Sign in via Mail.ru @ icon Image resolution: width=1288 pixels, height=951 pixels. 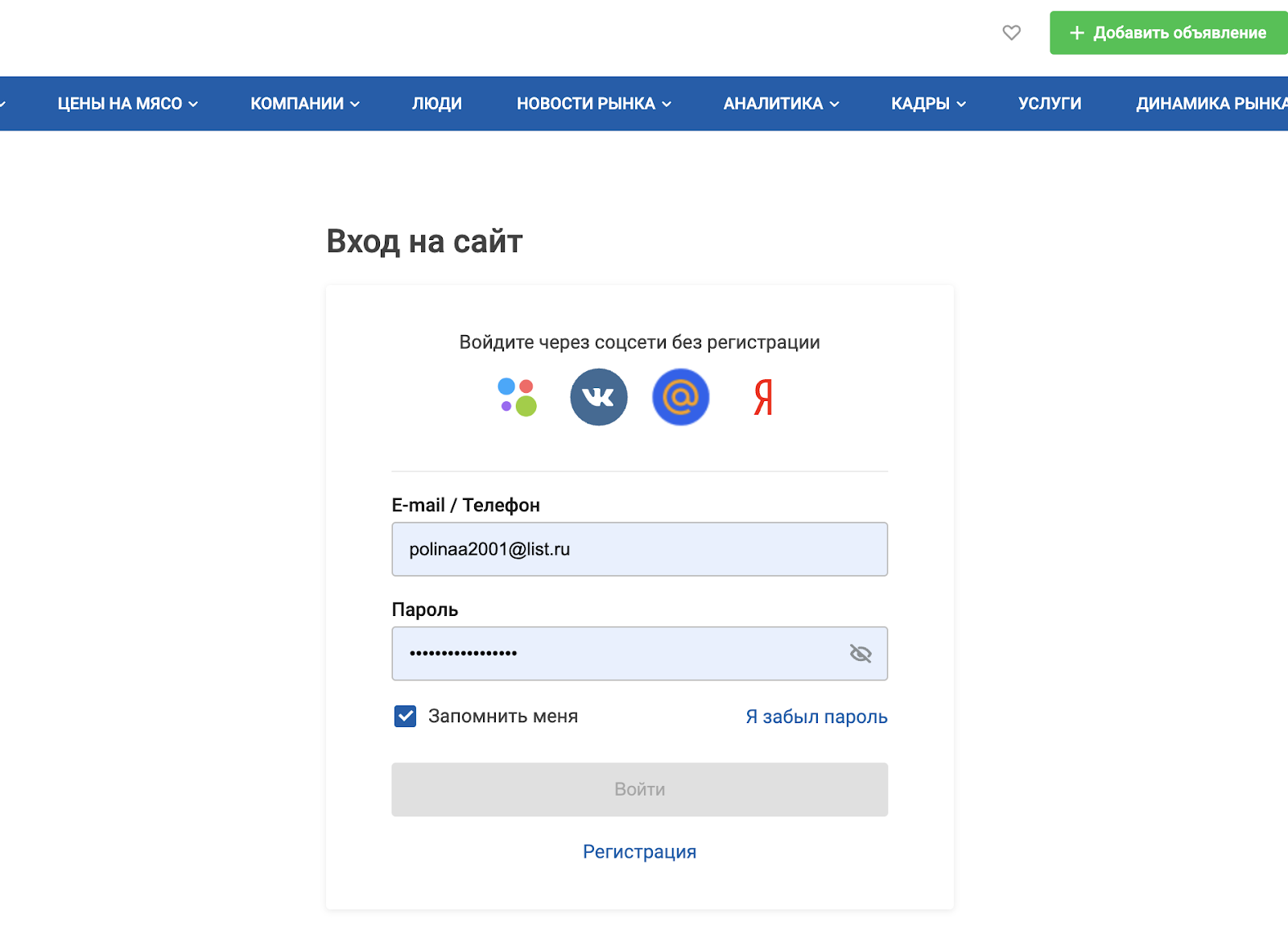click(x=681, y=397)
